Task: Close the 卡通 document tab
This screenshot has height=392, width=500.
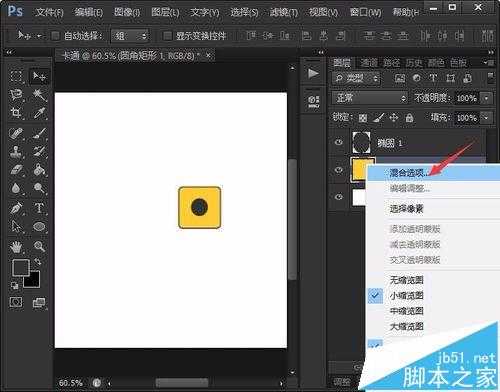Action: [x=208, y=55]
